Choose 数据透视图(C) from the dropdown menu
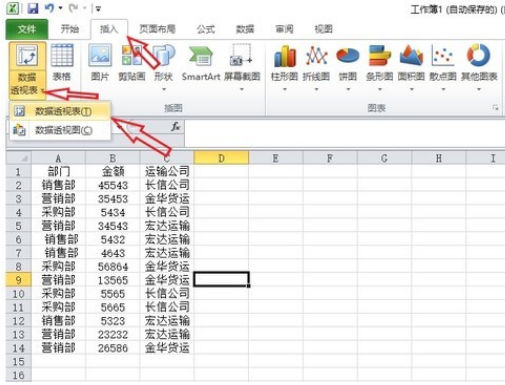The height and width of the screenshot is (385, 505). click(60, 130)
